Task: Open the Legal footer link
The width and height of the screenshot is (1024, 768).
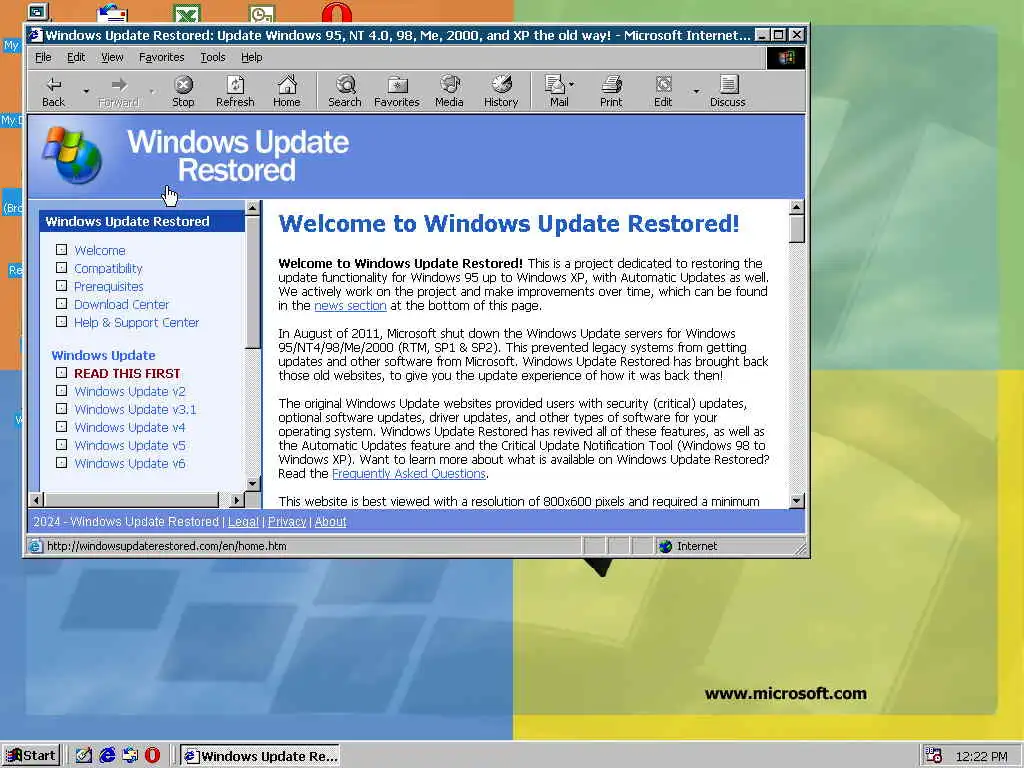Action: pyautogui.click(x=243, y=522)
